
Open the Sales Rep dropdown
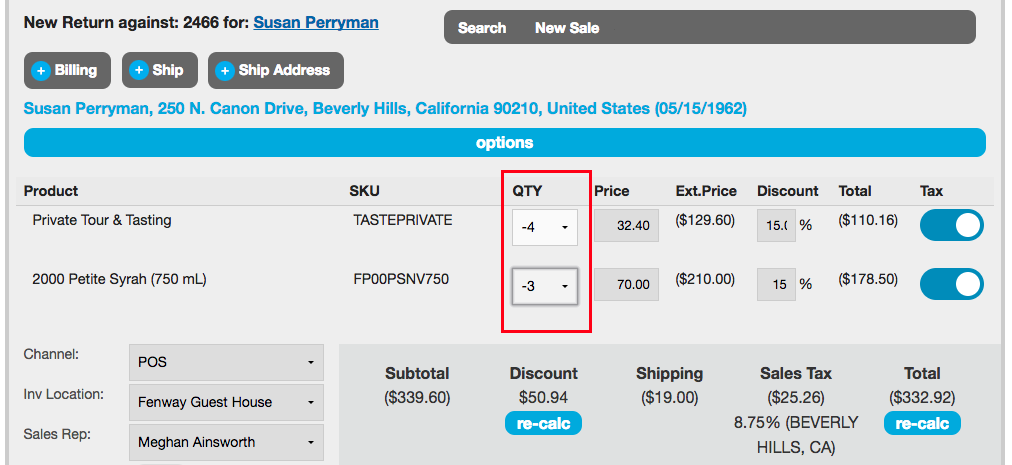[226, 442]
